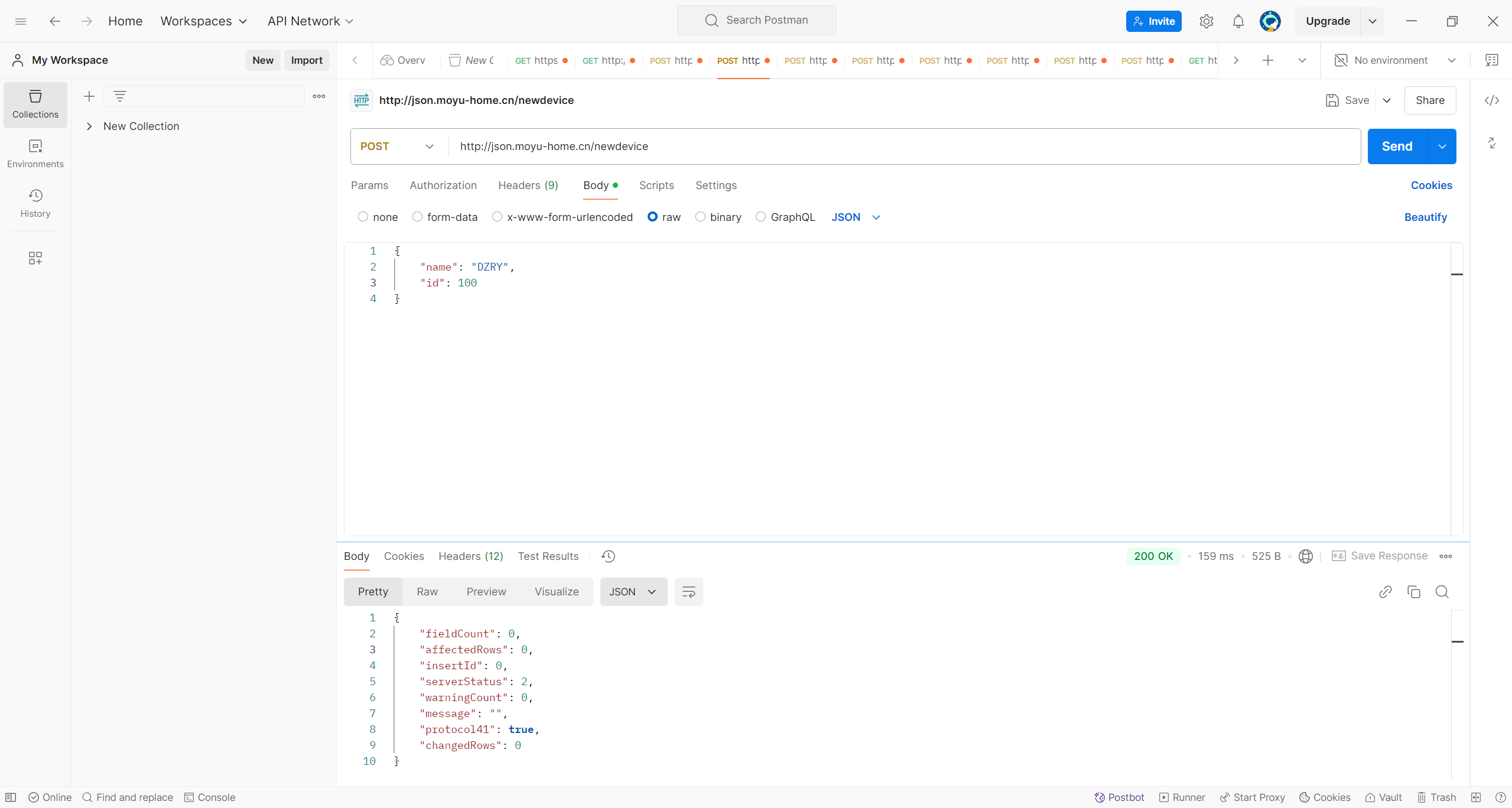Viewport: 1512px width, 808px height.
Task: Copy response link icon
Action: click(1385, 592)
